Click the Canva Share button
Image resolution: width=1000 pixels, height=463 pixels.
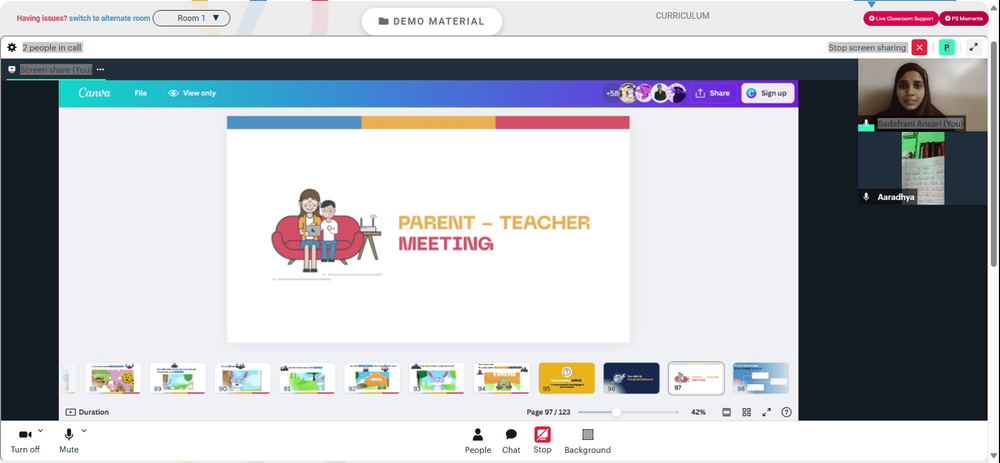(x=713, y=93)
